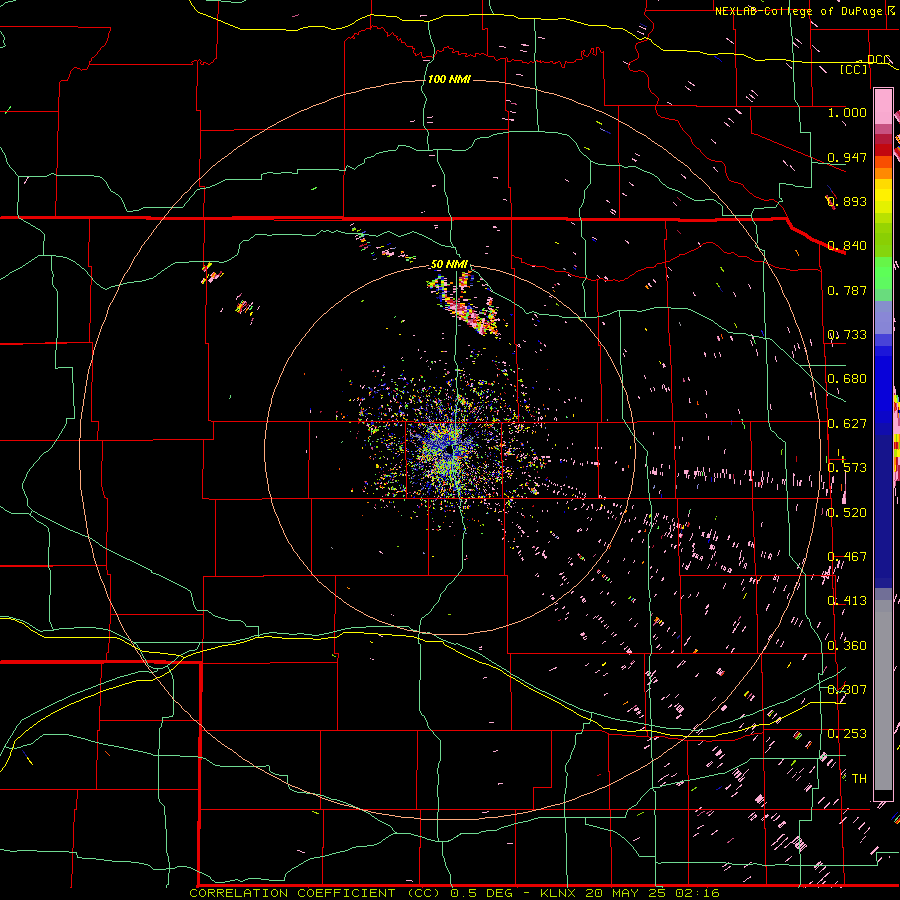900x900 pixels.
Task: Click the 0.467 scale value
Action: pyautogui.click(x=847, y=557)
